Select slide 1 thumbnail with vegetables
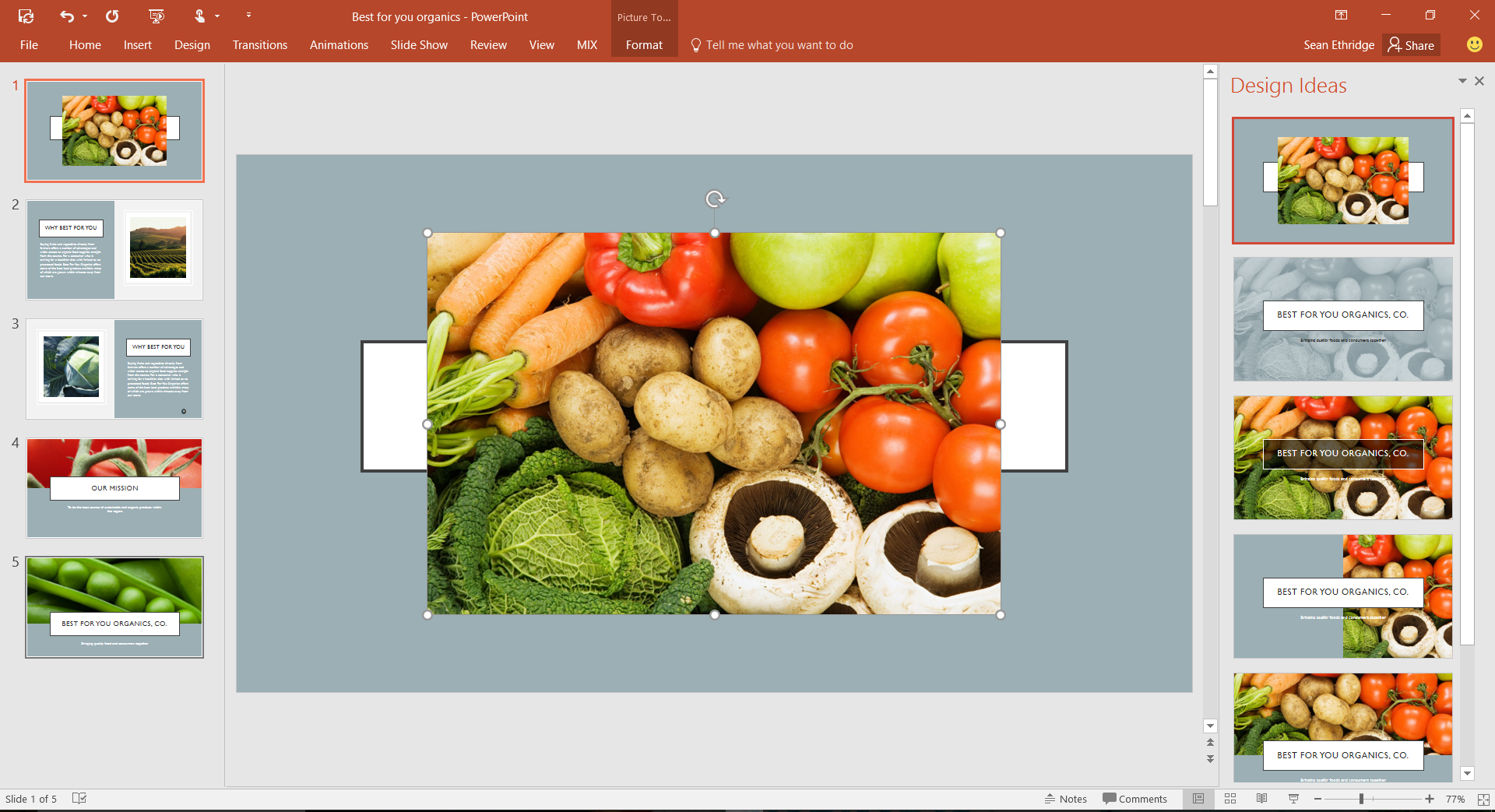 point(114,131)
